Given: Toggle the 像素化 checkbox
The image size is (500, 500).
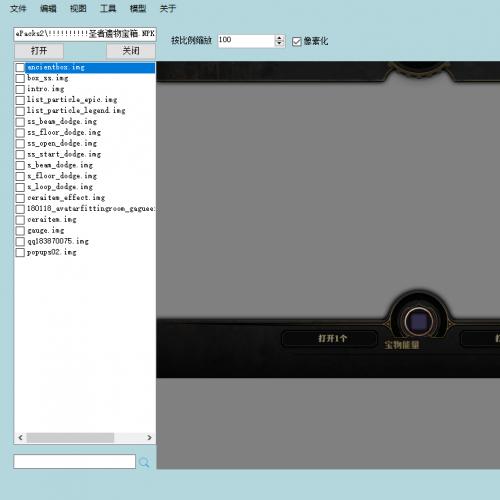Looking at the screenshot, I should click(x=296, y=41).
